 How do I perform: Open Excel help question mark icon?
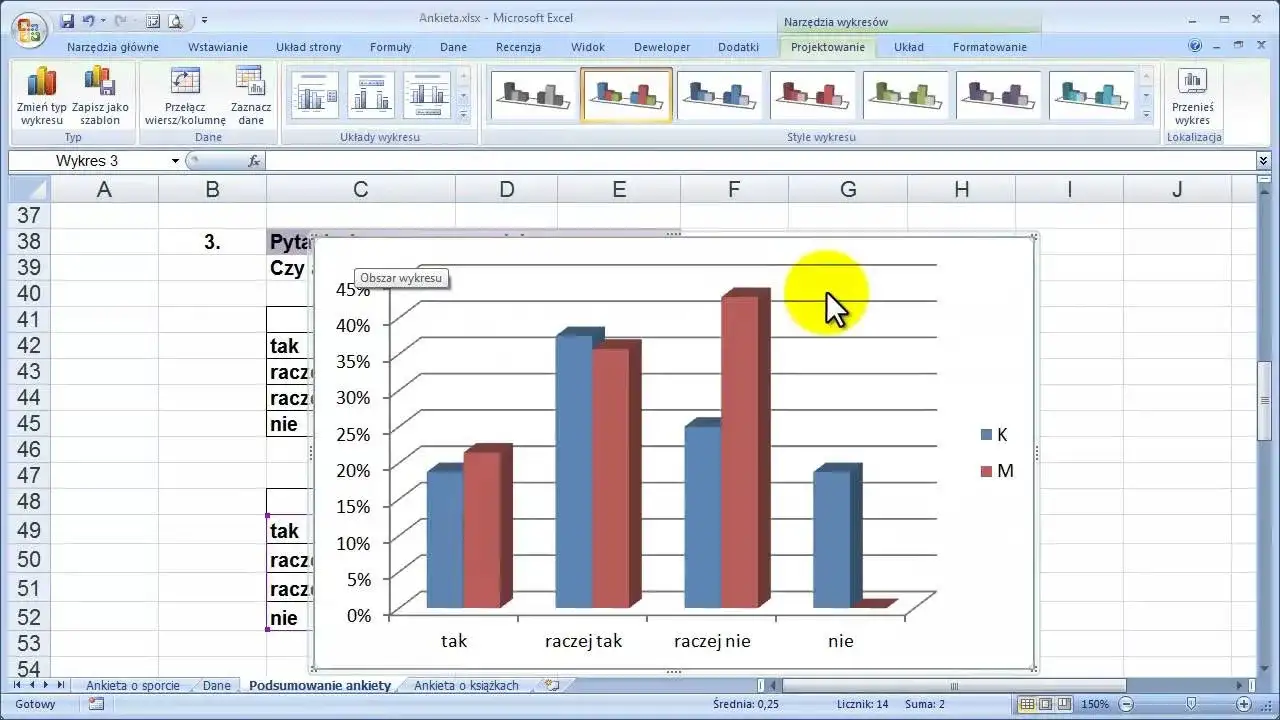coord(1195,46)
